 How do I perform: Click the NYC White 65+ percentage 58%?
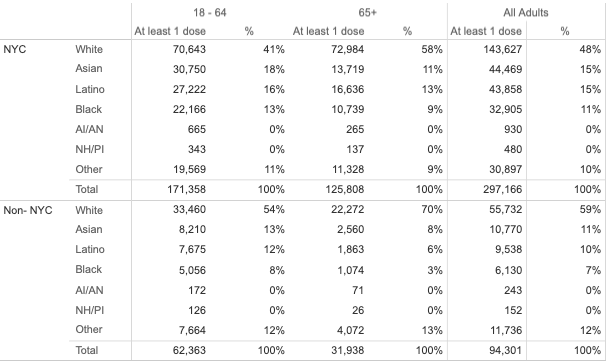pos(432,49)
